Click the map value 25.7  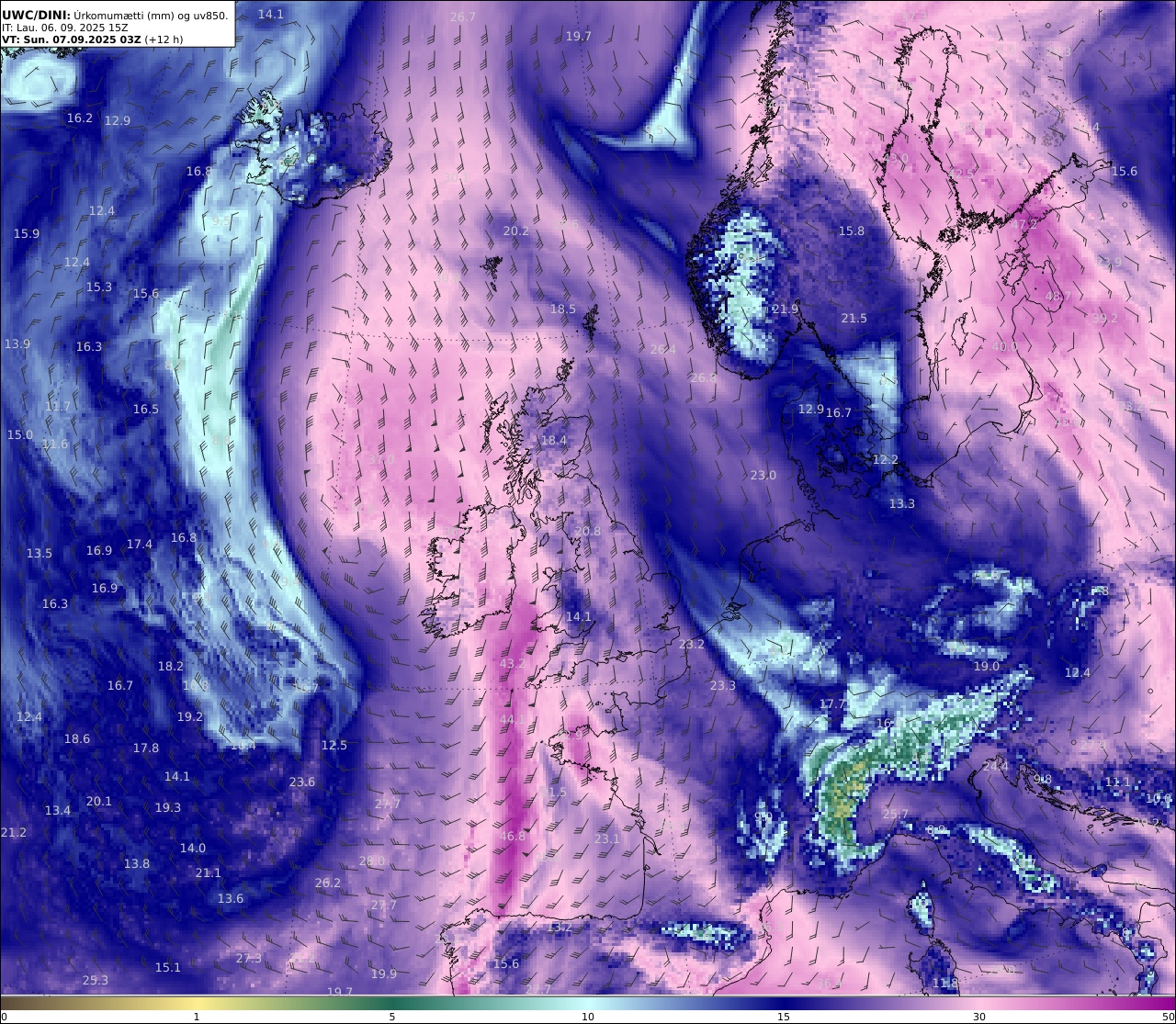coord(896,815)
